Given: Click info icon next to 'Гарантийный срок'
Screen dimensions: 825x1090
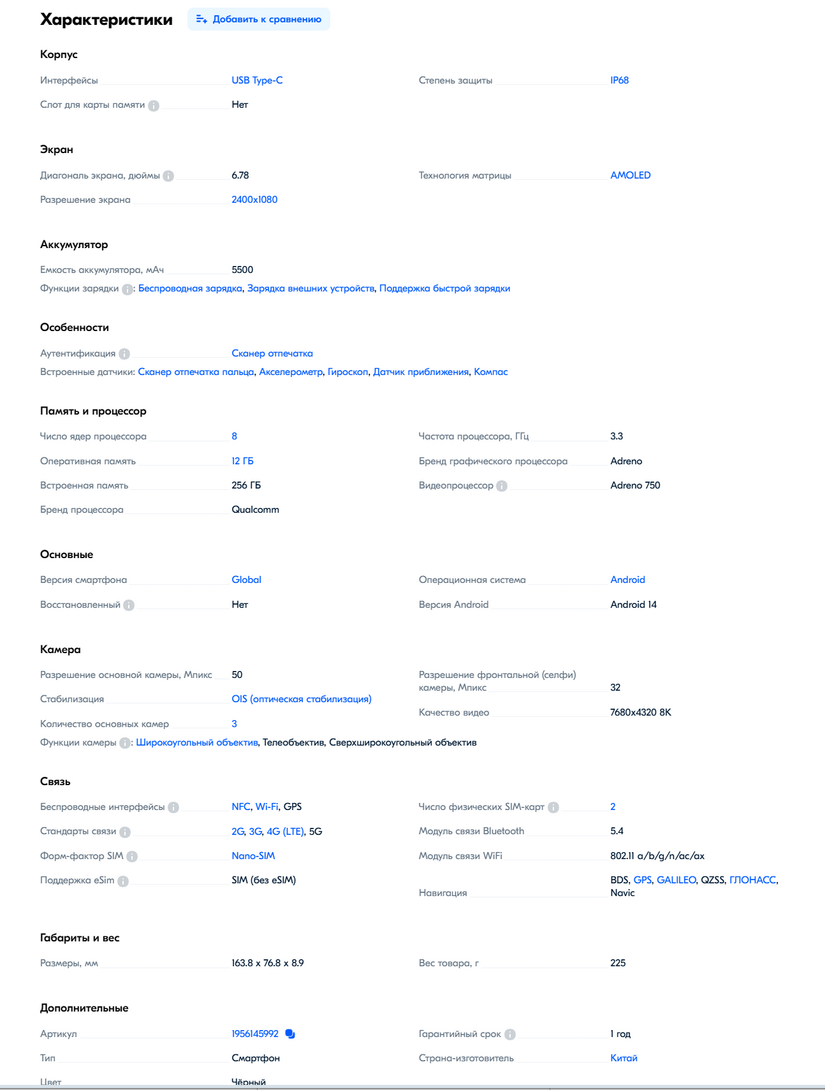Looking at the screenshot, I should [510, 1034].
